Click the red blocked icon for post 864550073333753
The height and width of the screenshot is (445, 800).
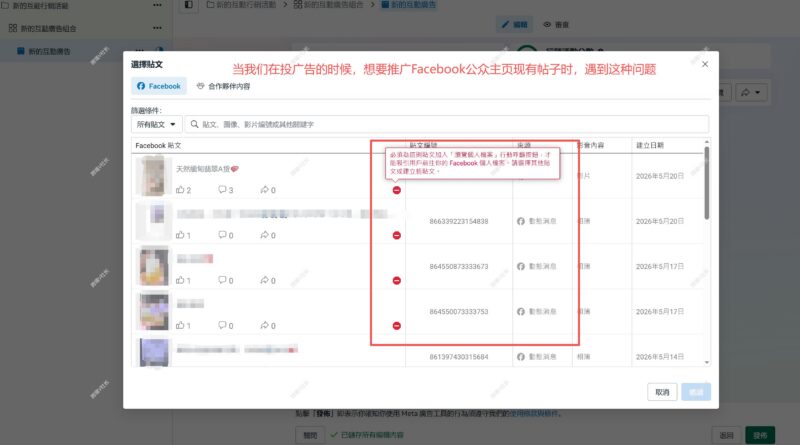(396, 326)
